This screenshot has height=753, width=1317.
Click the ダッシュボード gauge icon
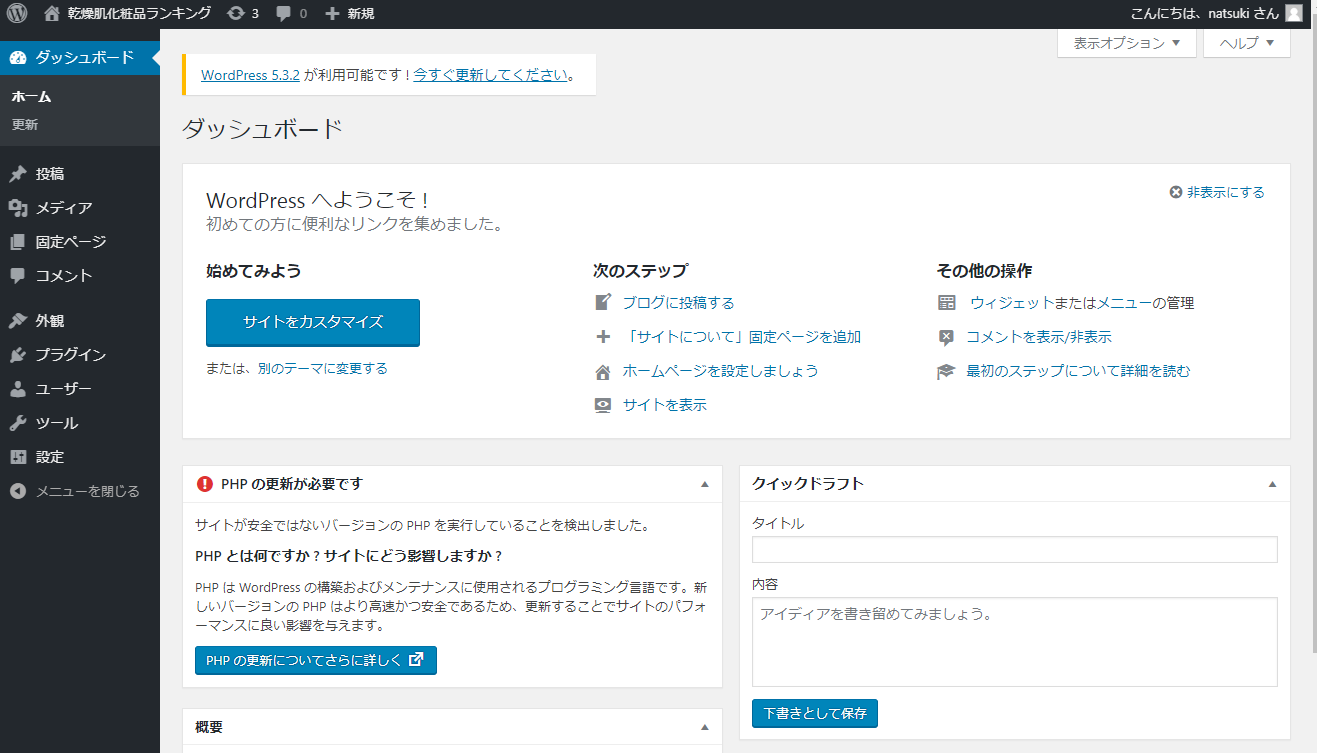(x=18, y=57)
